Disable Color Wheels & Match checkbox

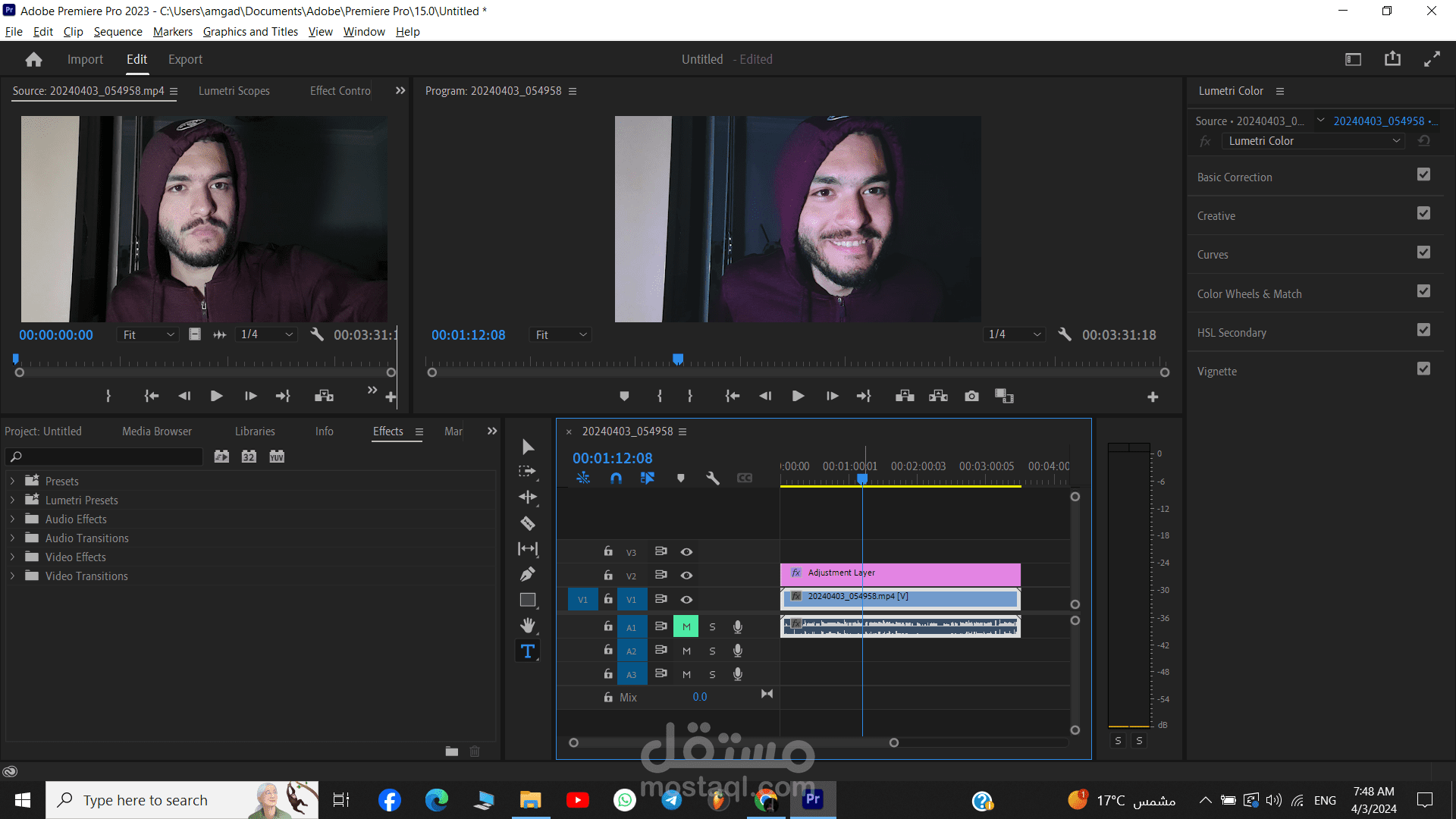pos(1423,291)
